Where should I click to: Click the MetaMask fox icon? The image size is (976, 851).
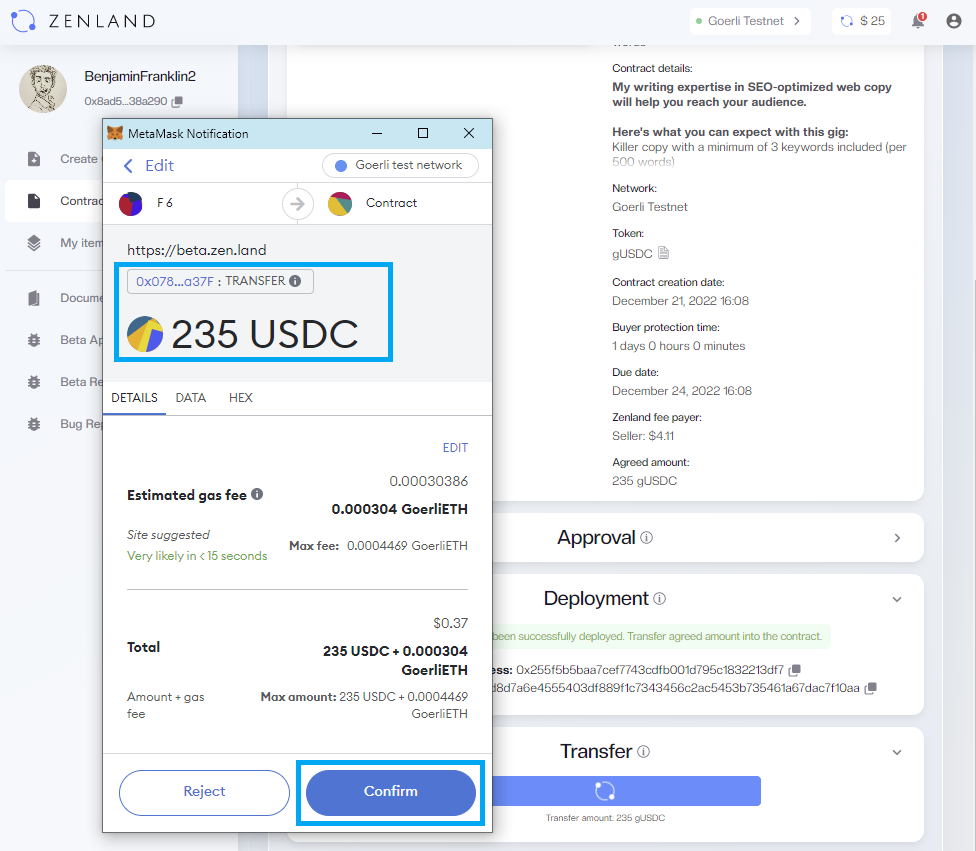[115, 133]
